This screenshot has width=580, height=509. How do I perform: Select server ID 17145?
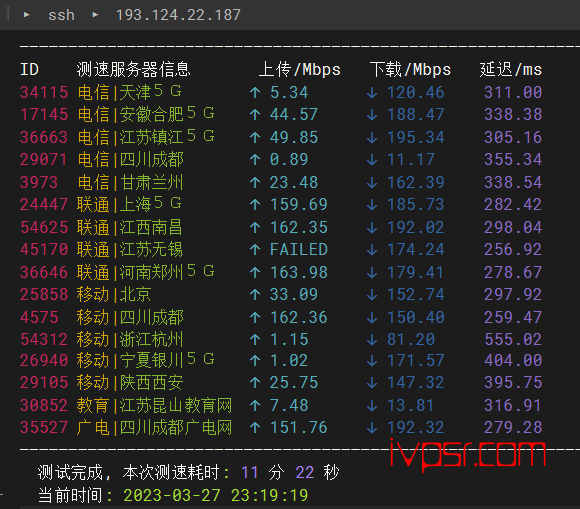(x=44, y=114)
